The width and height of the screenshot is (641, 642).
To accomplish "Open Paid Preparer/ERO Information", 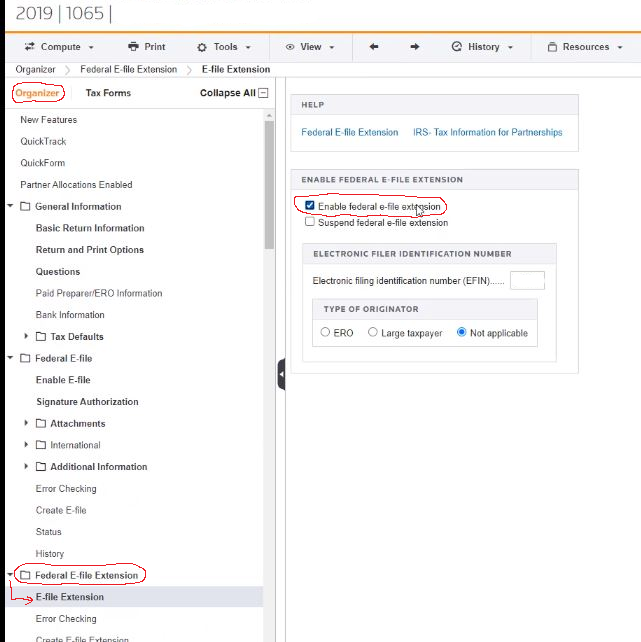I will point(99,293).
